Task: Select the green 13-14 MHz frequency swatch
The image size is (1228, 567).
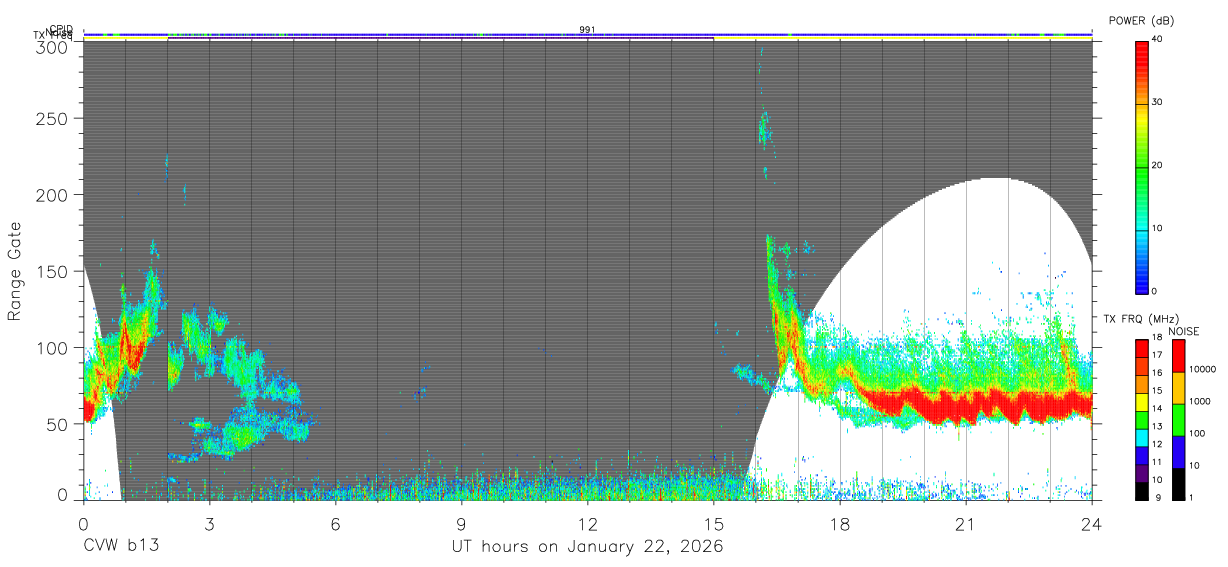Action: tap(1142, 420)
